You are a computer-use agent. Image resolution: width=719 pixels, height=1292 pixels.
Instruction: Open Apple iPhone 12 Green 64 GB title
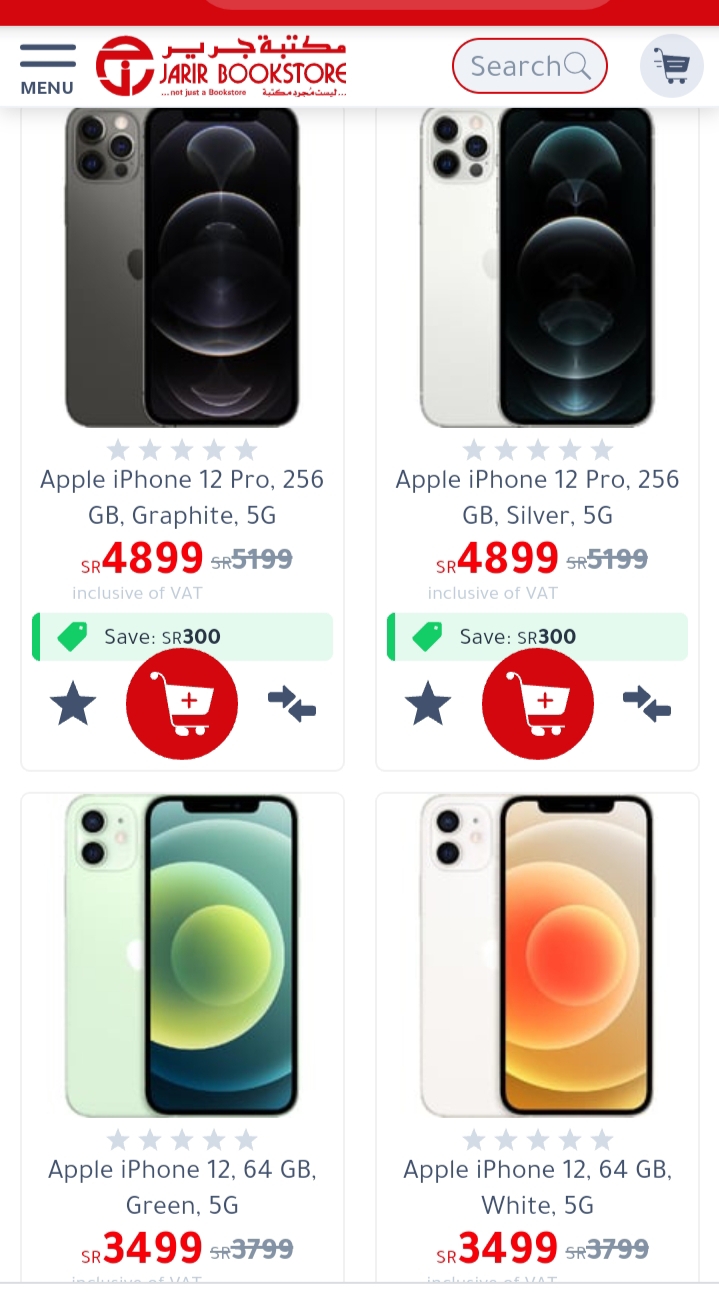(x=182, y=1187)
